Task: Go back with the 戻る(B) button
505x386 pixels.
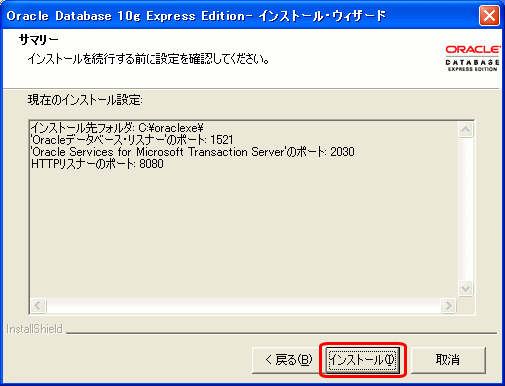Action: tap(288, 360)
